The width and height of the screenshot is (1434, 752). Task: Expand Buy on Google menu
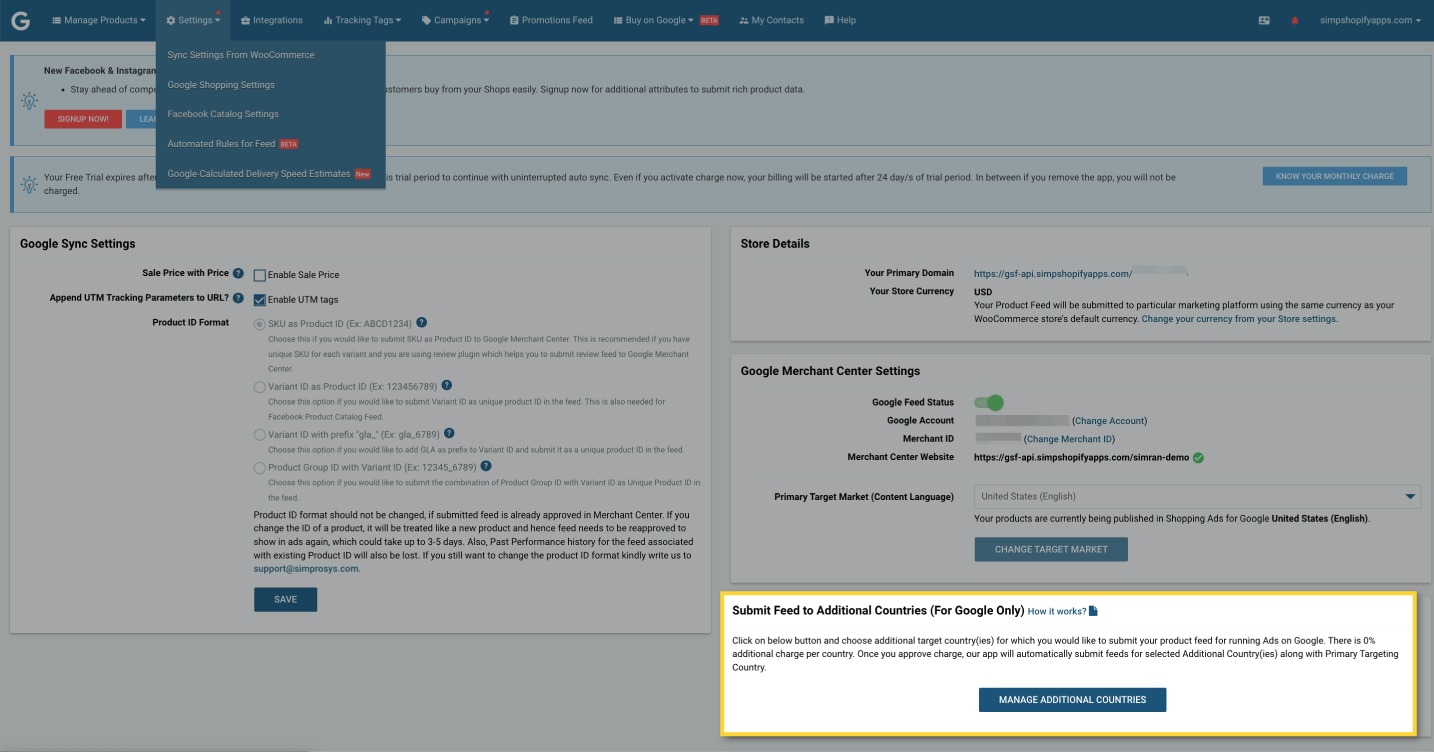(x=653, y=20)
